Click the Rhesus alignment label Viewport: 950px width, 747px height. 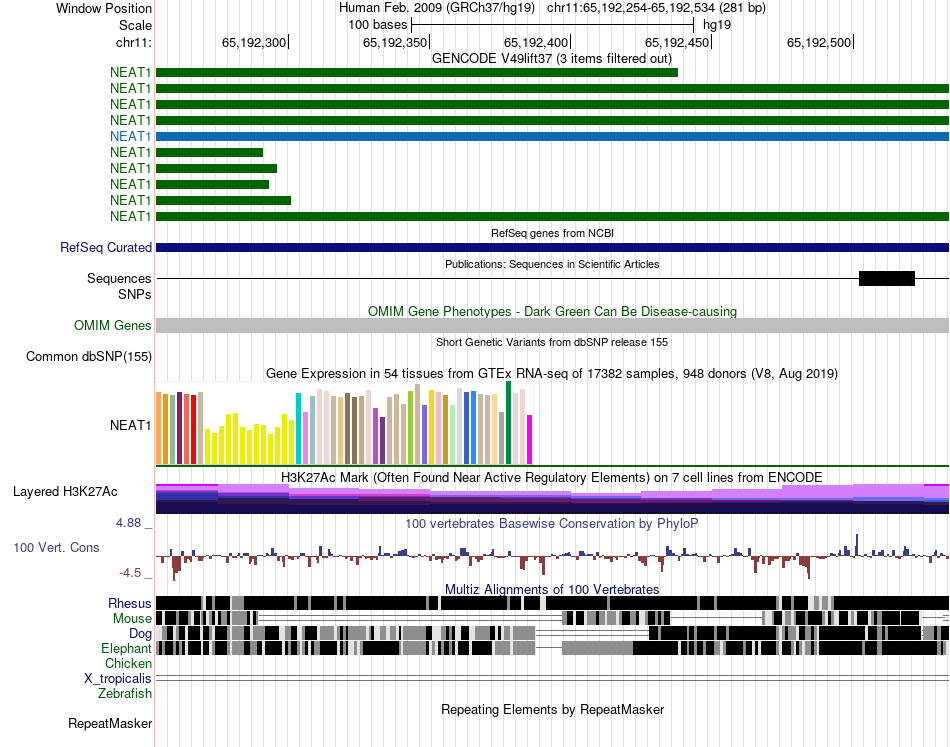pos(130,603)
